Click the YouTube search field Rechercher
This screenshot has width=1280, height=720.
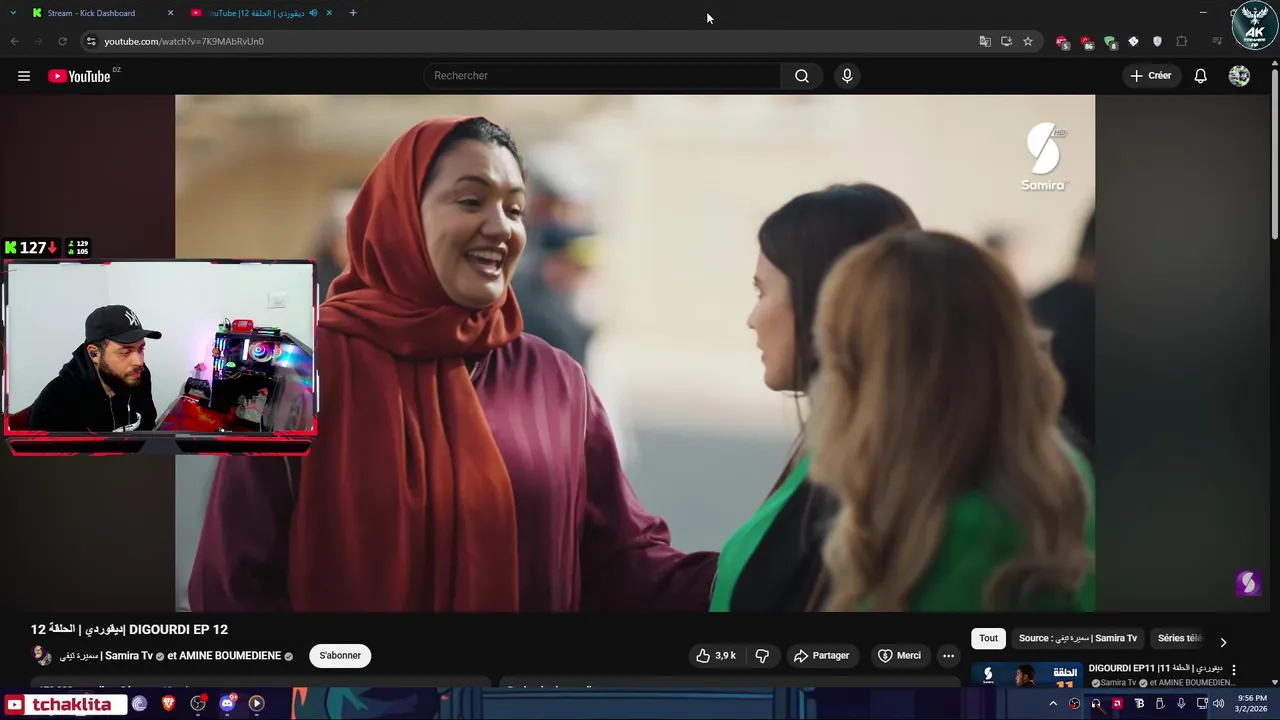[602, 76]
